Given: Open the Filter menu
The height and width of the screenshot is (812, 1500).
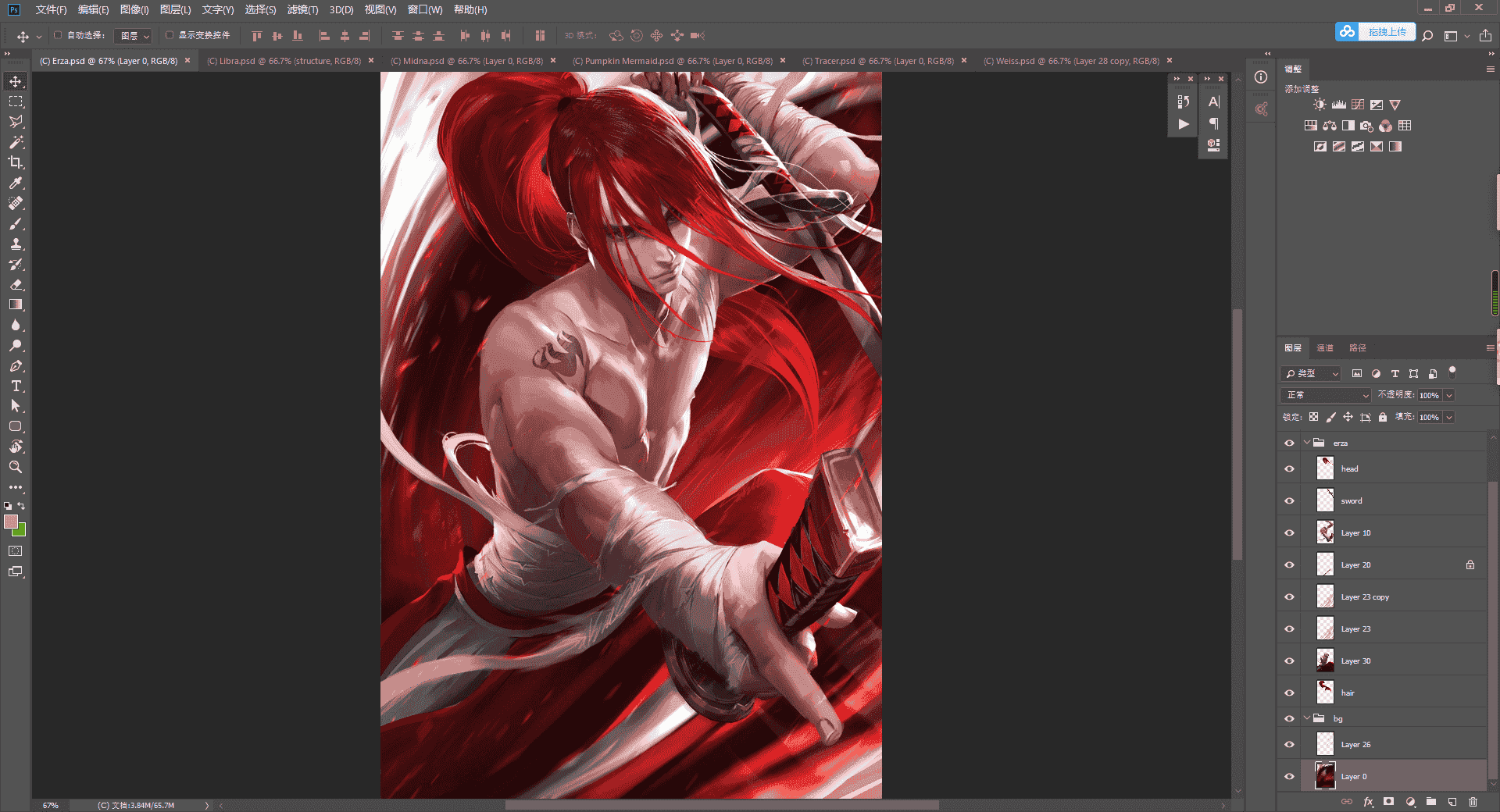Looking at the screenshot, I should coord(302,9).
